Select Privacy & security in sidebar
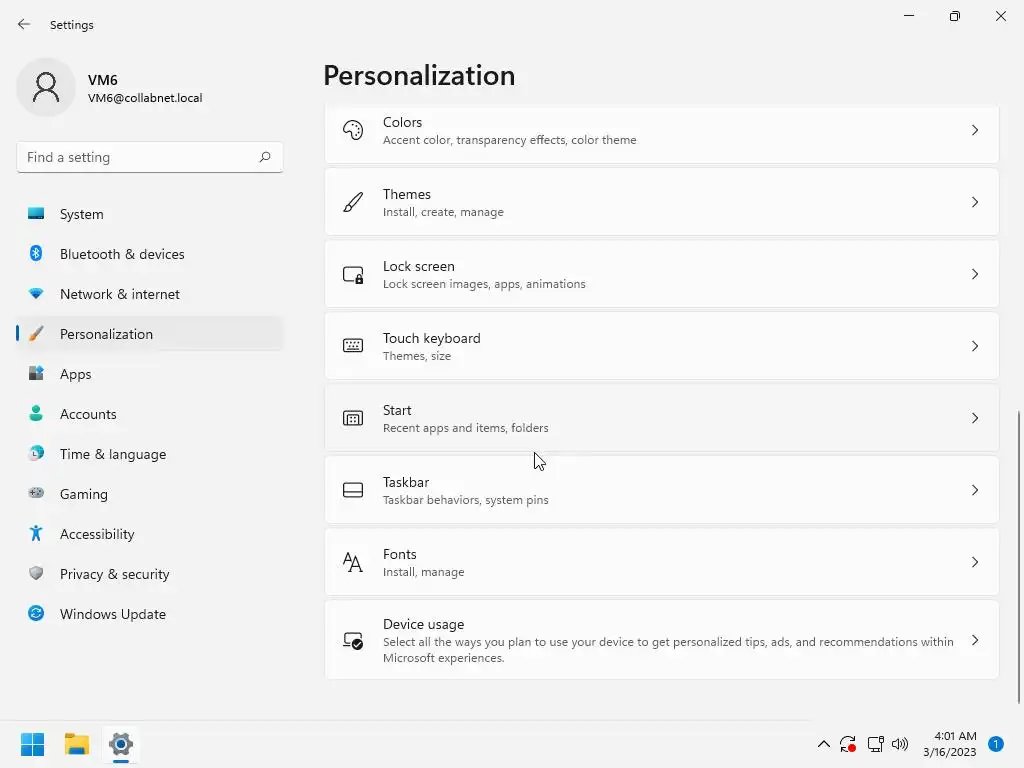 click(114, 574)
